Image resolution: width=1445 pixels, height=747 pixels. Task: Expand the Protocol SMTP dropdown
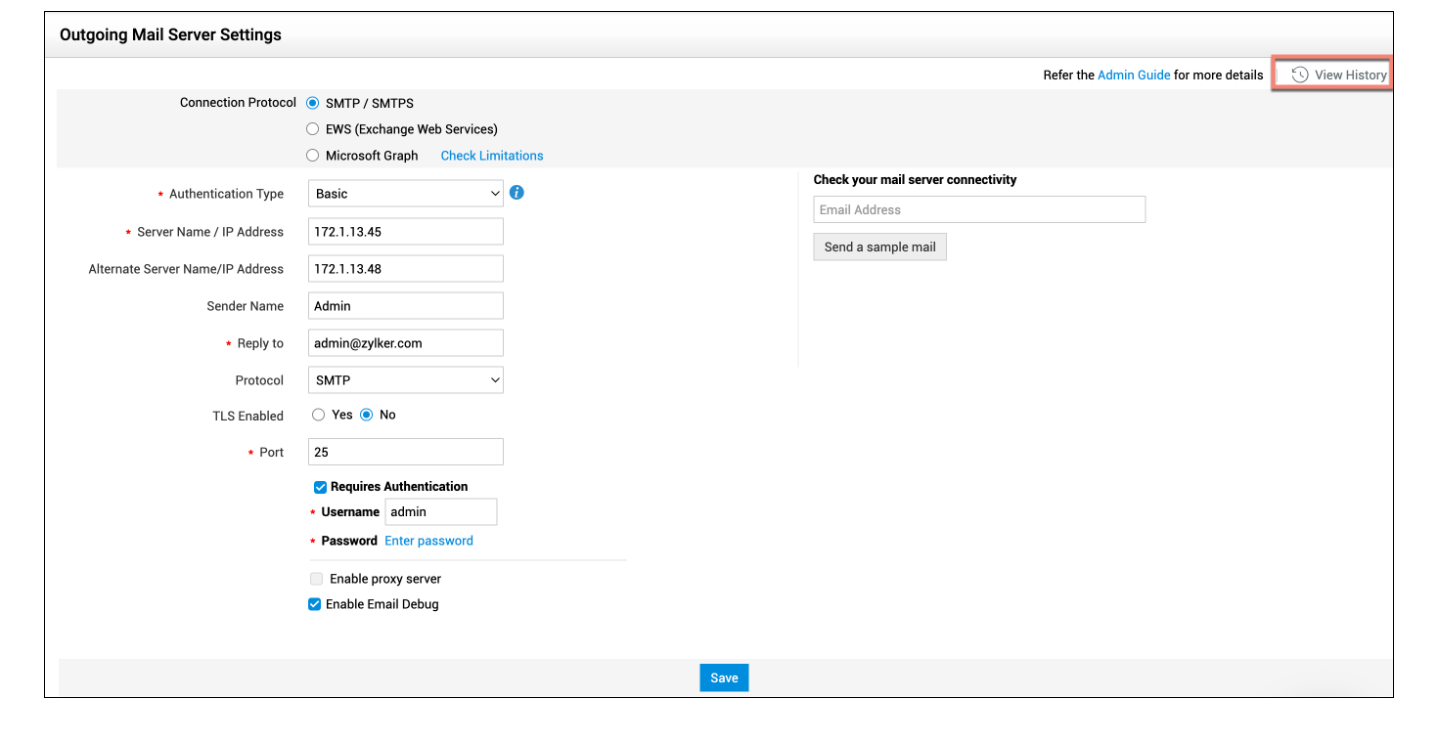[x=405, y=380]
